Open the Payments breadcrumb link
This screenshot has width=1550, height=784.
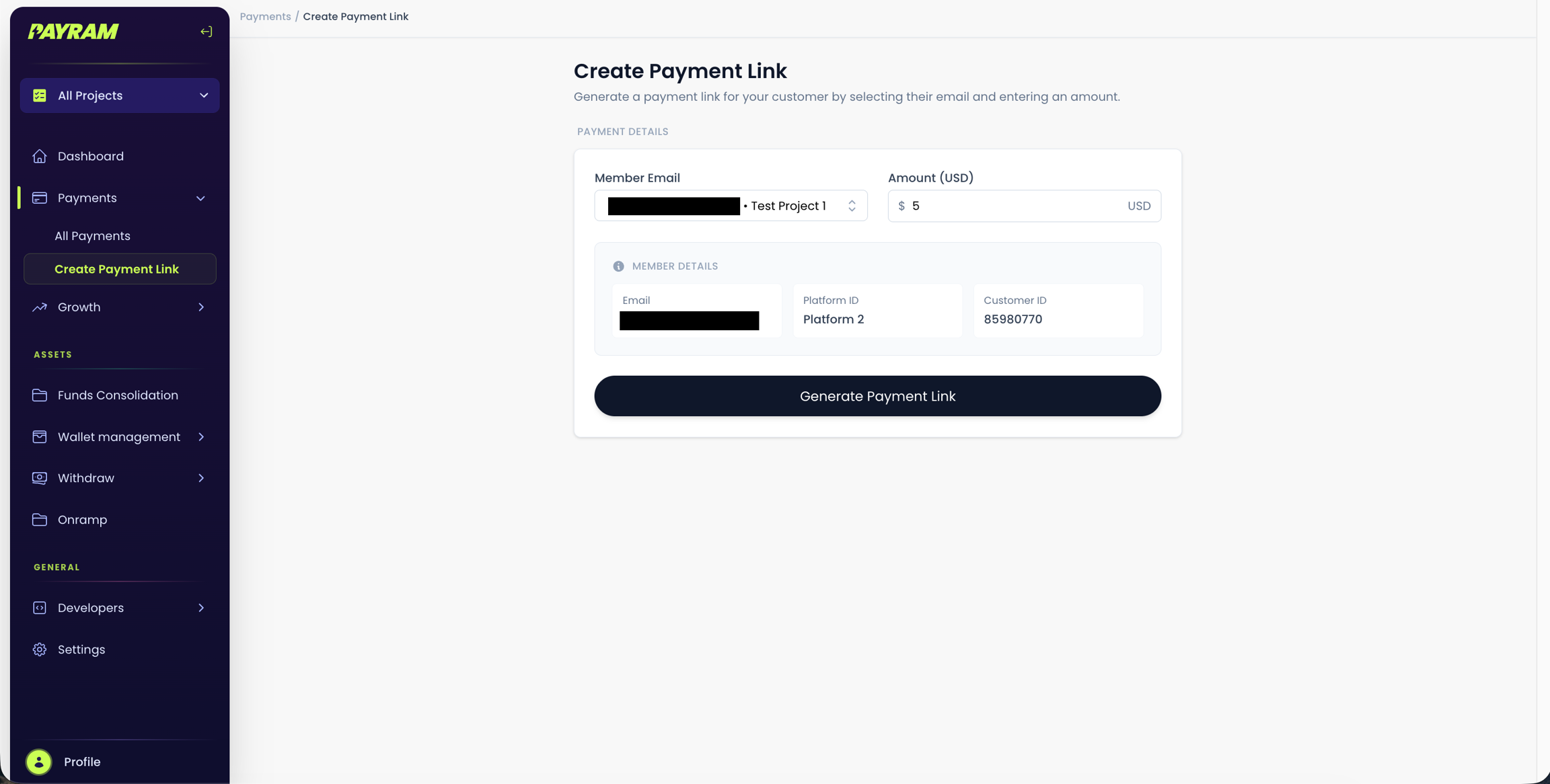tap(265, 16)
